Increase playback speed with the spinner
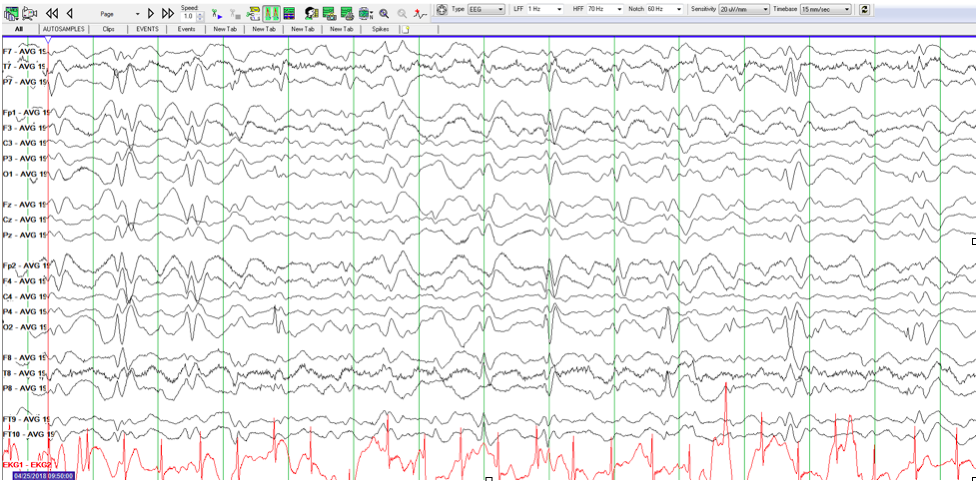This screenshot has height=481, width=976. [201, 13]
